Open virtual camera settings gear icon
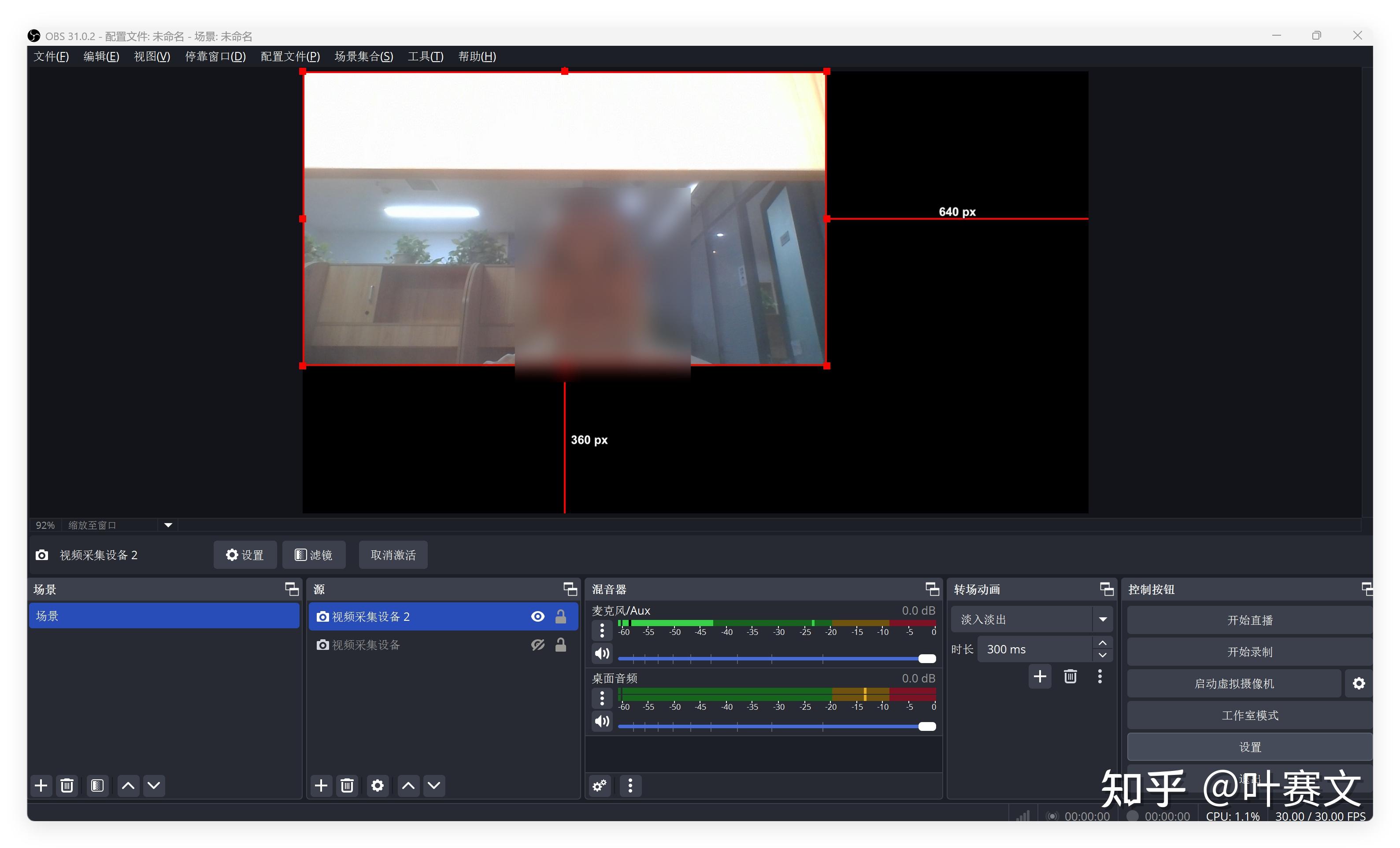 point(1359,683)
